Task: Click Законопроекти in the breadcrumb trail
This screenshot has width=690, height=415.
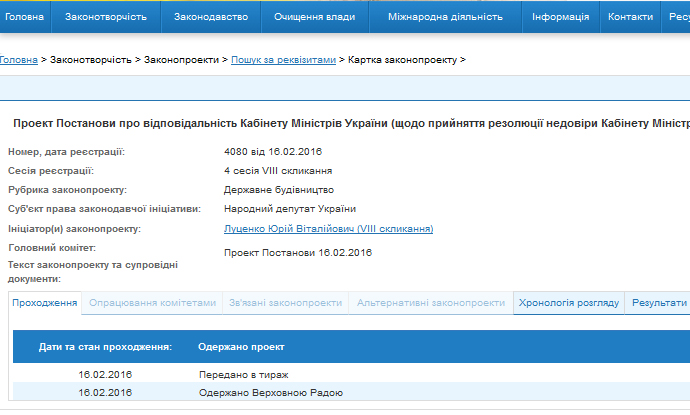Action: click(x=183, y=60)
